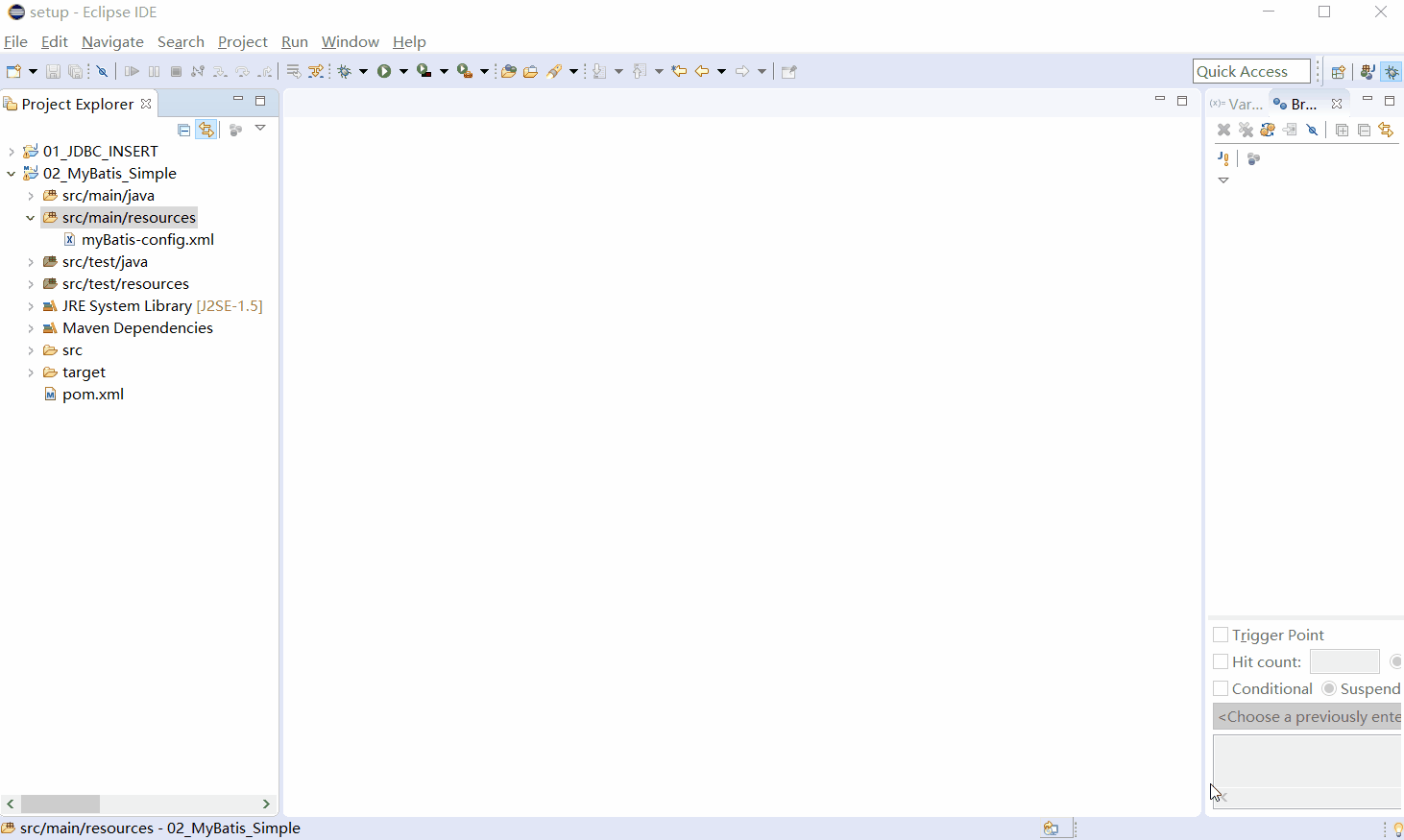Expand Maven Dependencies node
This screenshot has height=840, width=1404.
pyautogui.click(x=31, y=328)
